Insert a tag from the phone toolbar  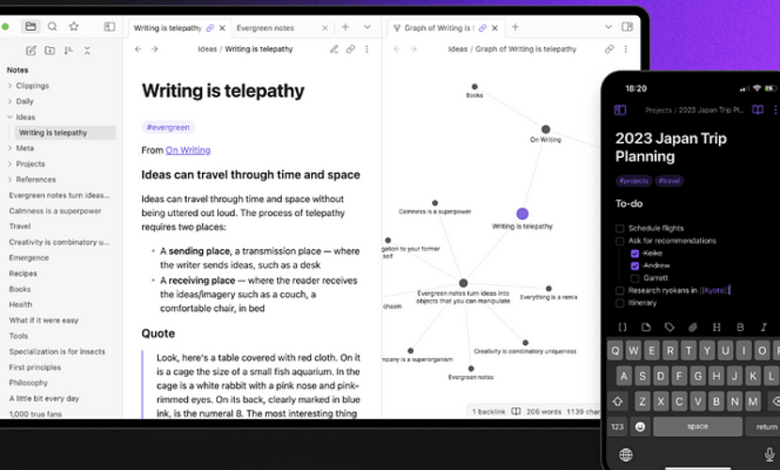click(x=670, y=327)
